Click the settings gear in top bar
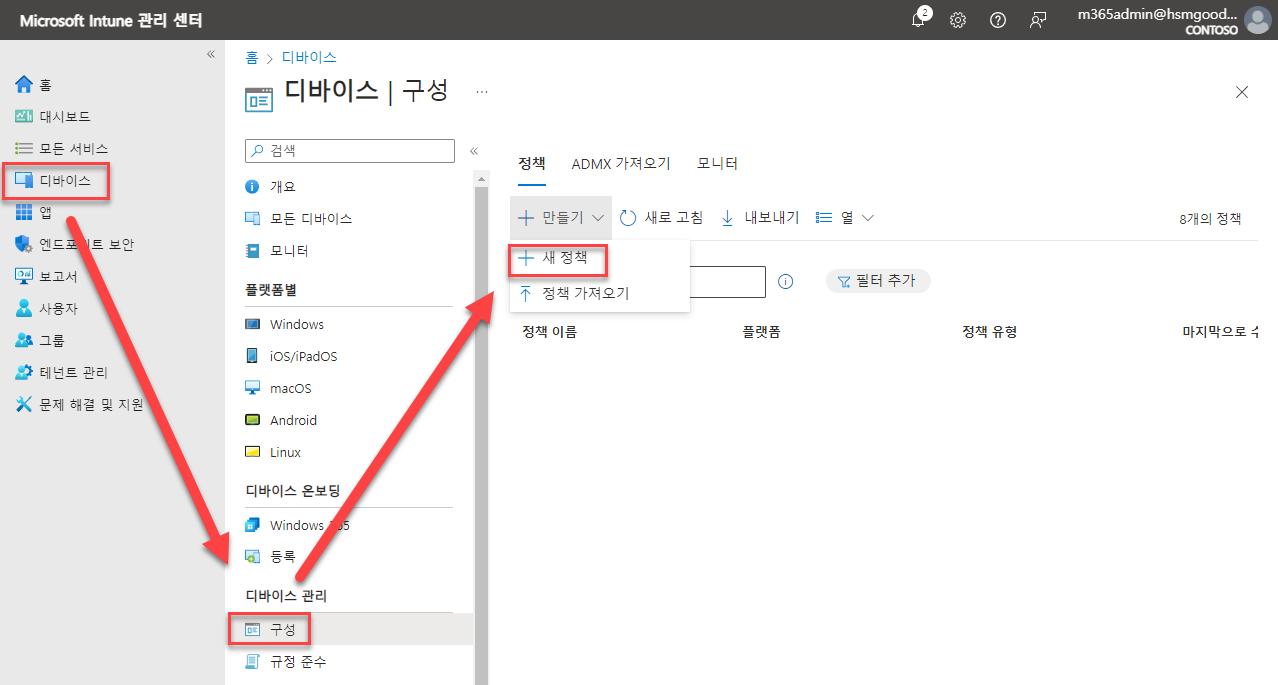 pos(957,19)
